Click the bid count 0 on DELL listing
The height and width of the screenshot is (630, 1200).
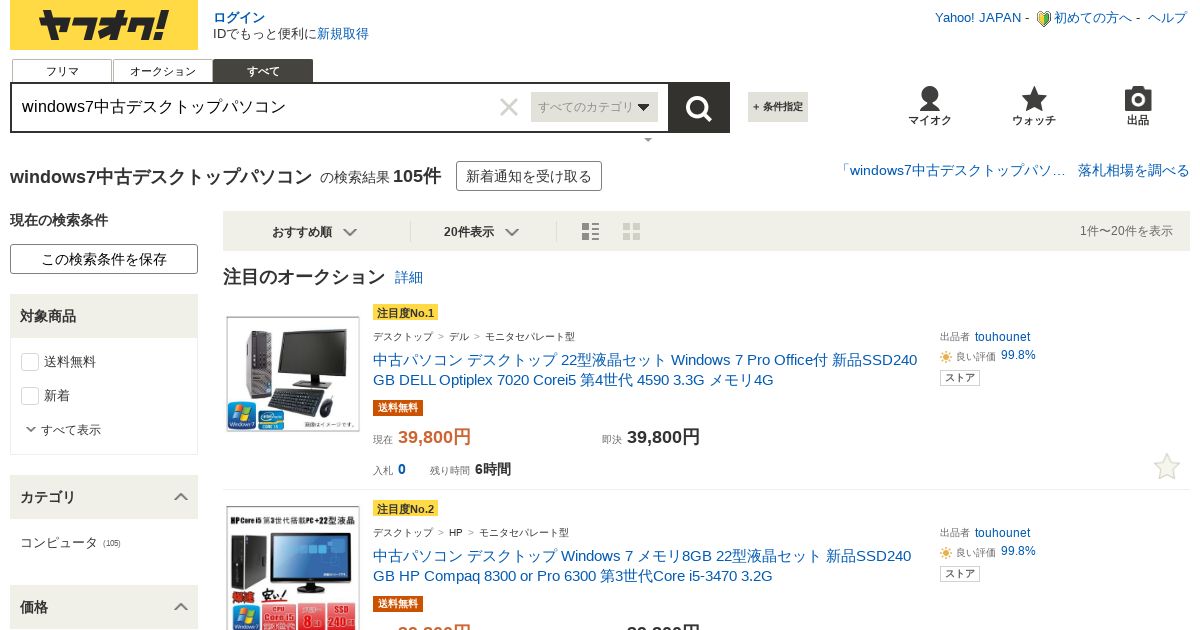point(402,469)
